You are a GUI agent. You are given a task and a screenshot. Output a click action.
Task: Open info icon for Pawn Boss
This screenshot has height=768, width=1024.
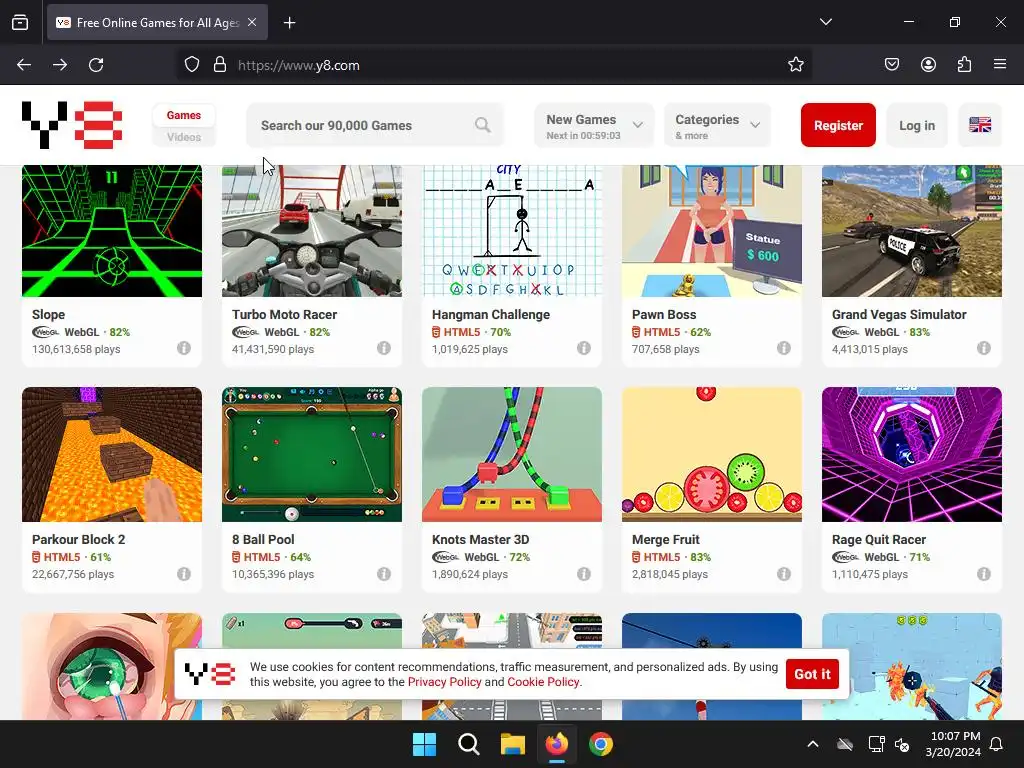[x=784, y=348]
